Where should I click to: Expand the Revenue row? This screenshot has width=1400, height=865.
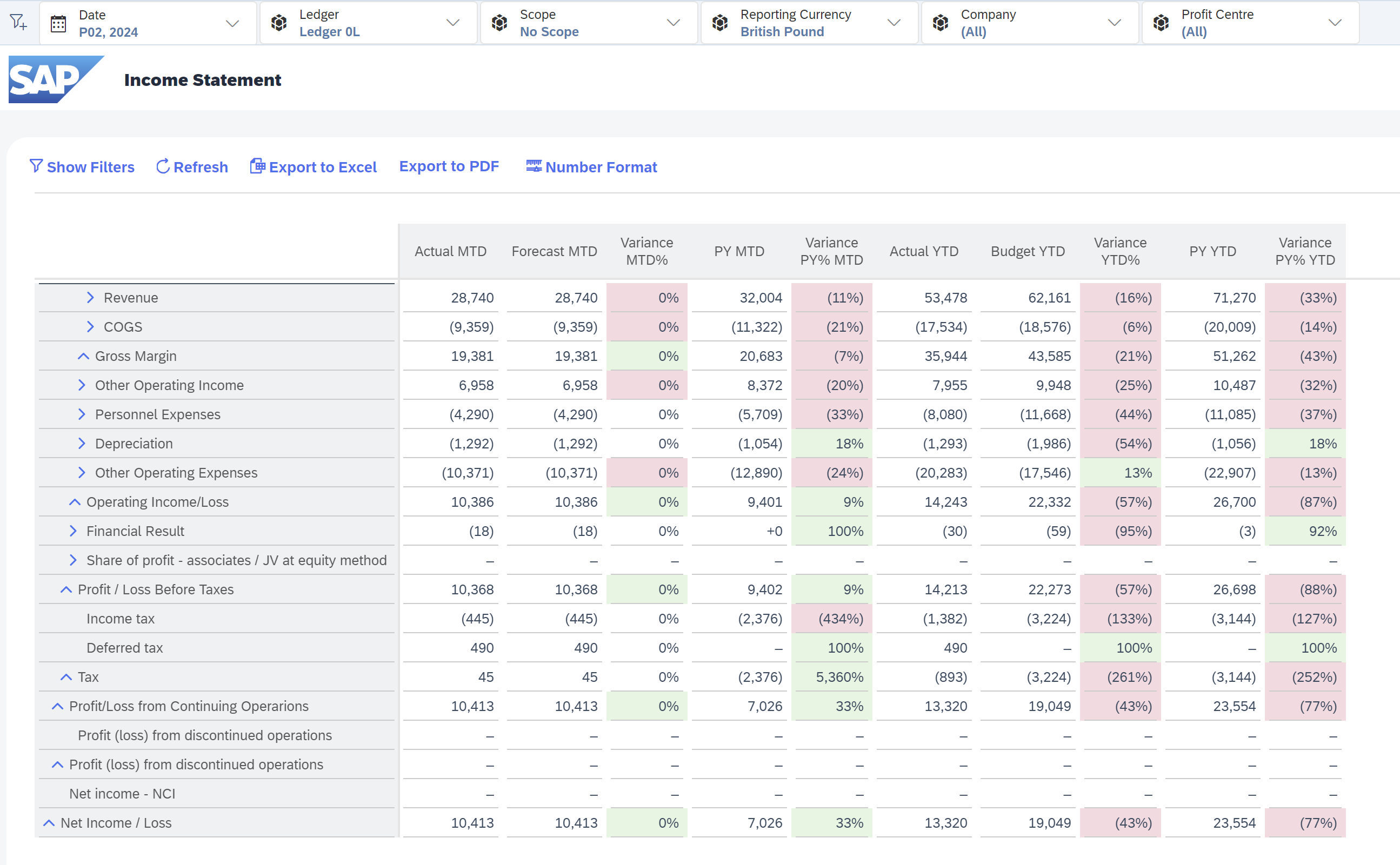coord(90,298)
